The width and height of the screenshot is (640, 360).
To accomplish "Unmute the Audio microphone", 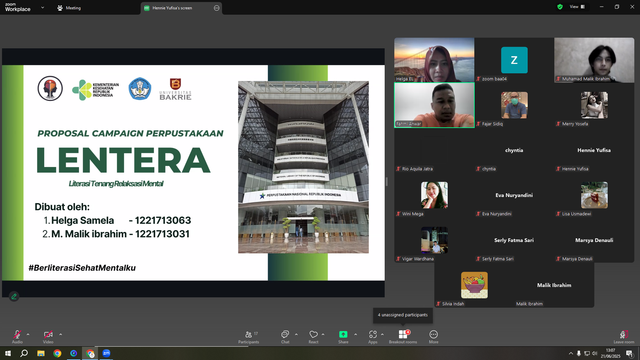I will pos(17,336).
